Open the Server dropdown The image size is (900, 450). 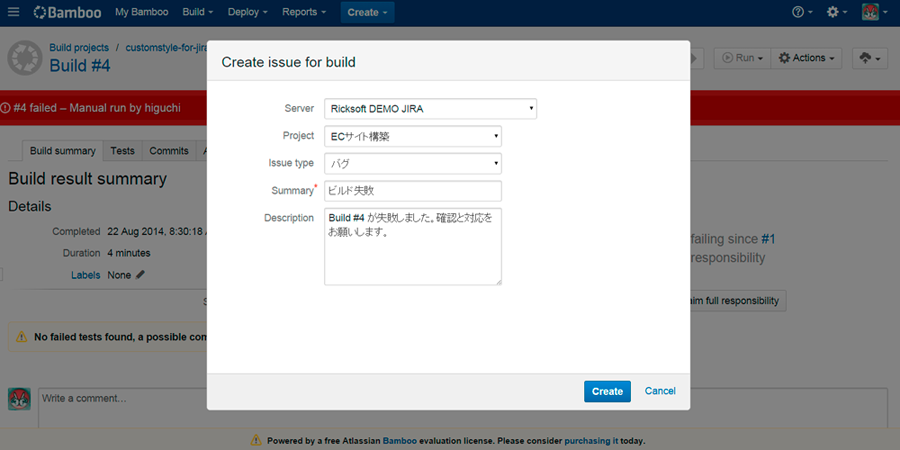(430, 108)
